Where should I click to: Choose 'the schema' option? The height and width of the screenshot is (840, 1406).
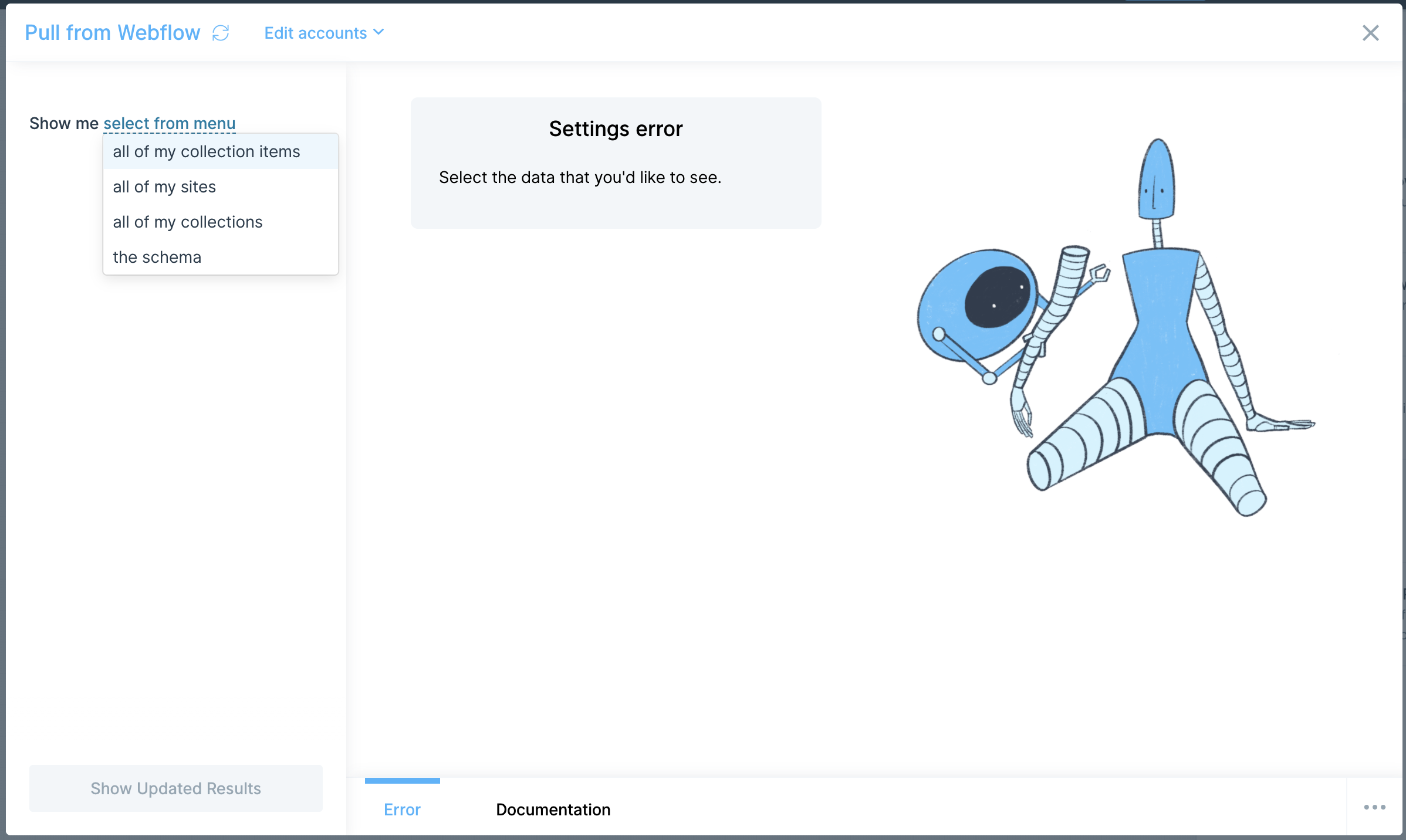point(221,257)
